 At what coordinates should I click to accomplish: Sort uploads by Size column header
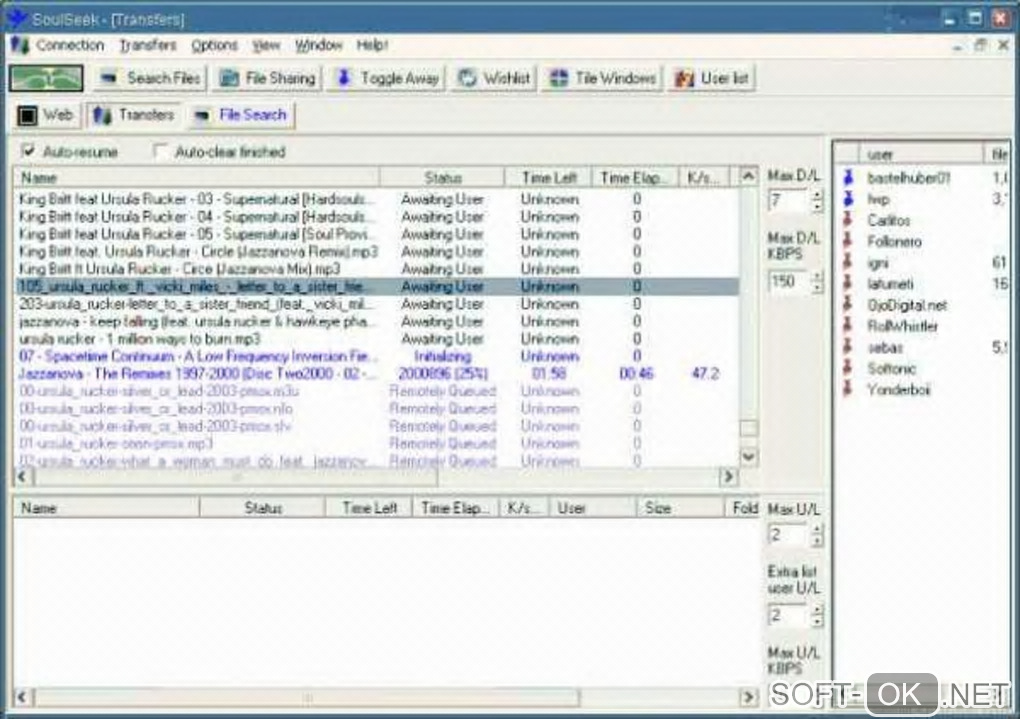(x=680, y=508)
